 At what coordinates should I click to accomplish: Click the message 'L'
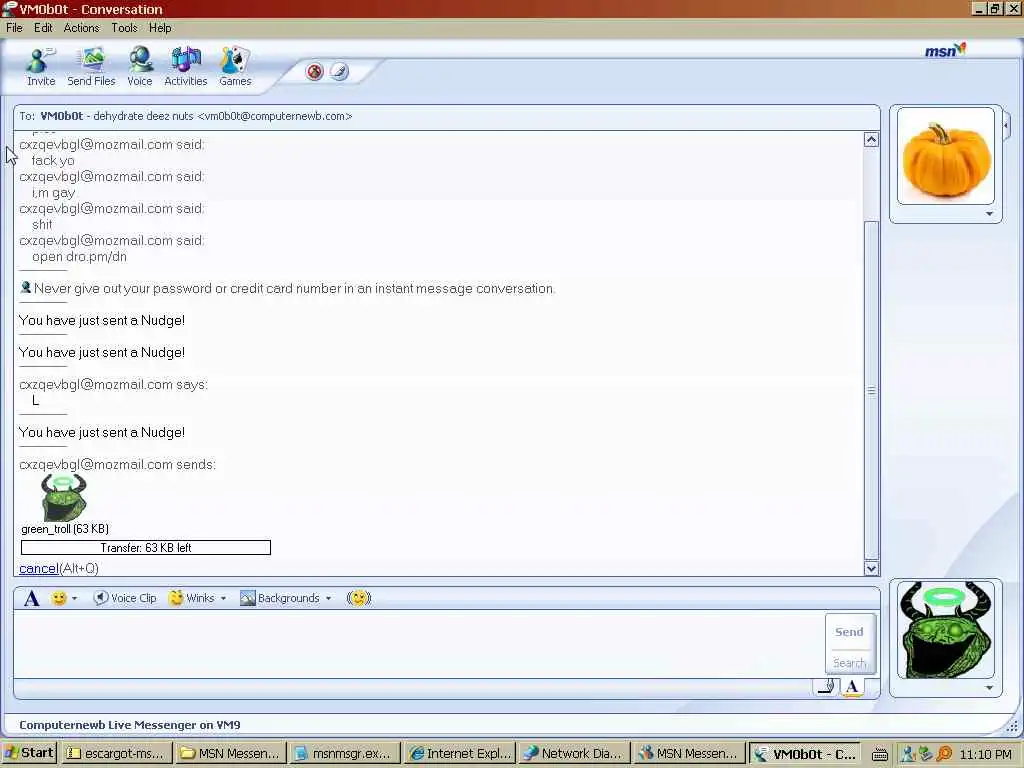(x=35, y=400)
